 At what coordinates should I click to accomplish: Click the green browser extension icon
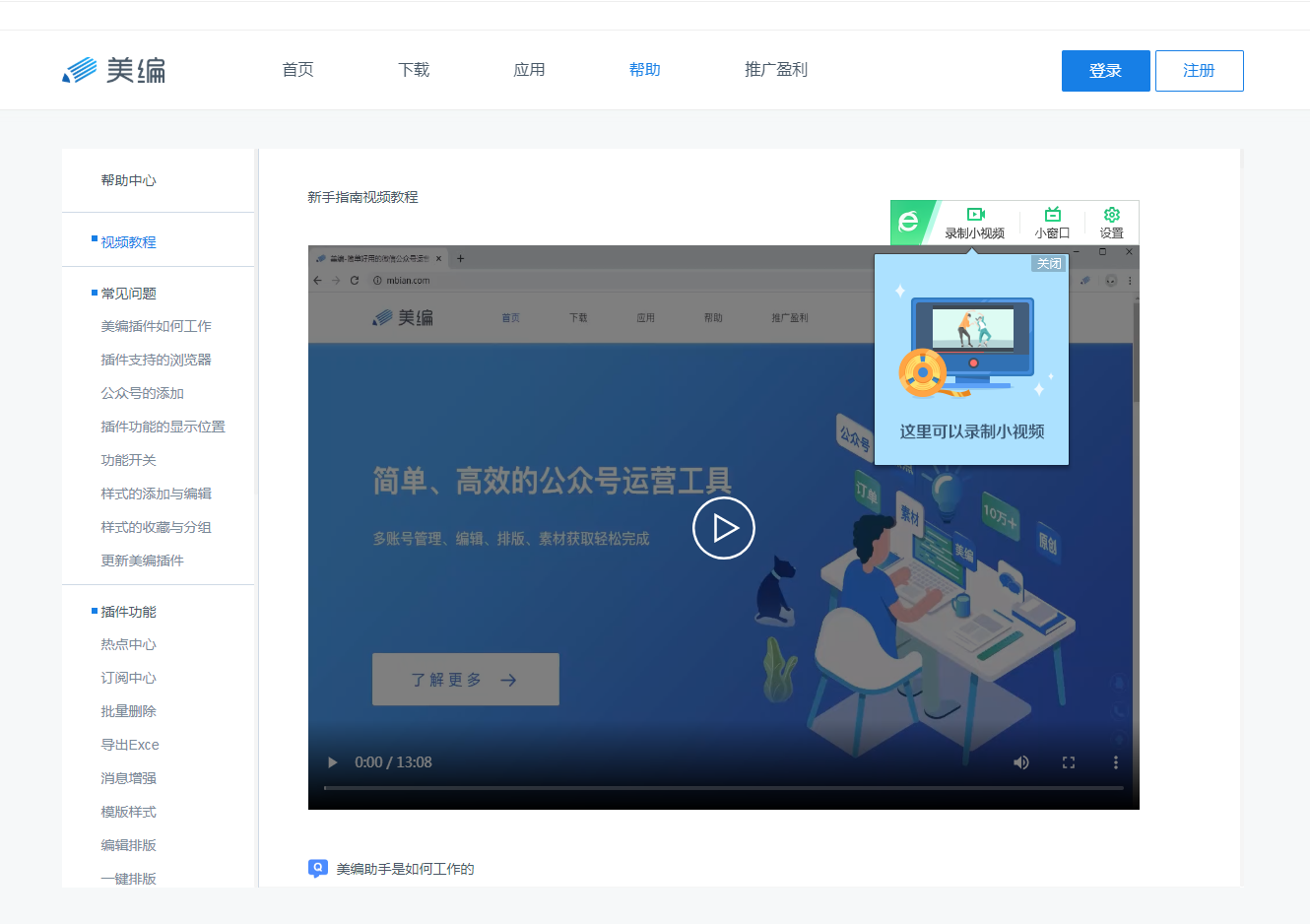point(908,223)
